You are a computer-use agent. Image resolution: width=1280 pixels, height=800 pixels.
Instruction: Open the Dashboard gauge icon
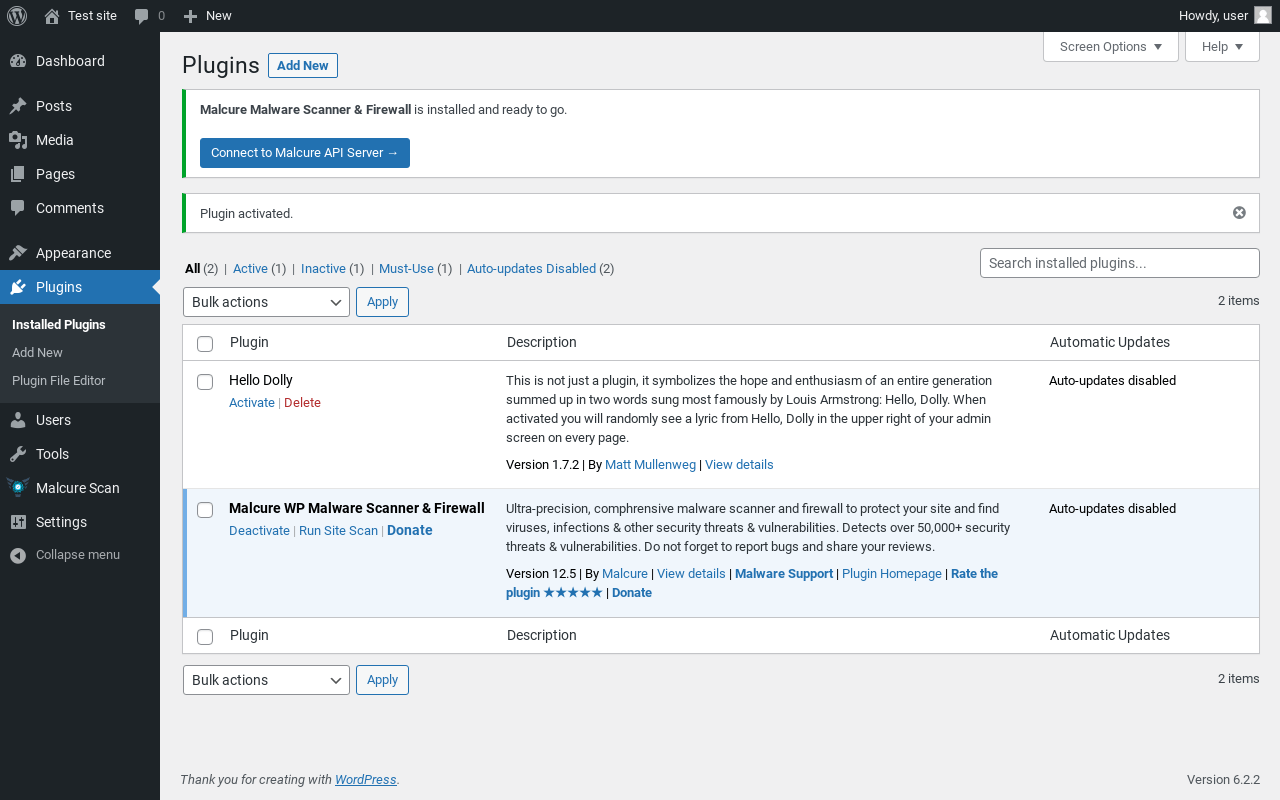pyautogui.click(x=18, y=61)
